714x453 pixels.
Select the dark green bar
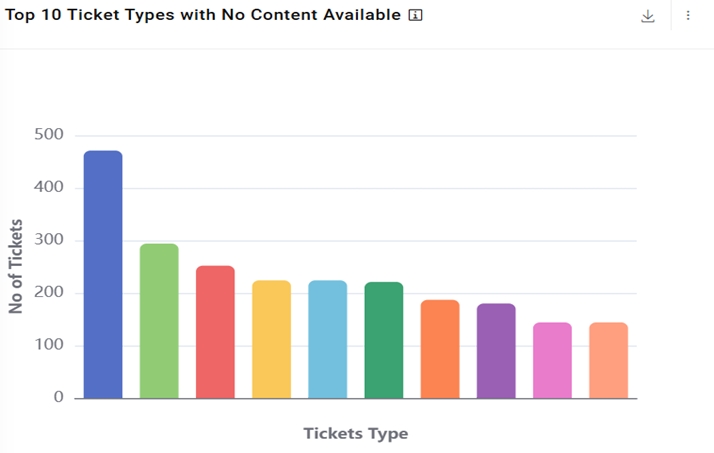(384, 340)
